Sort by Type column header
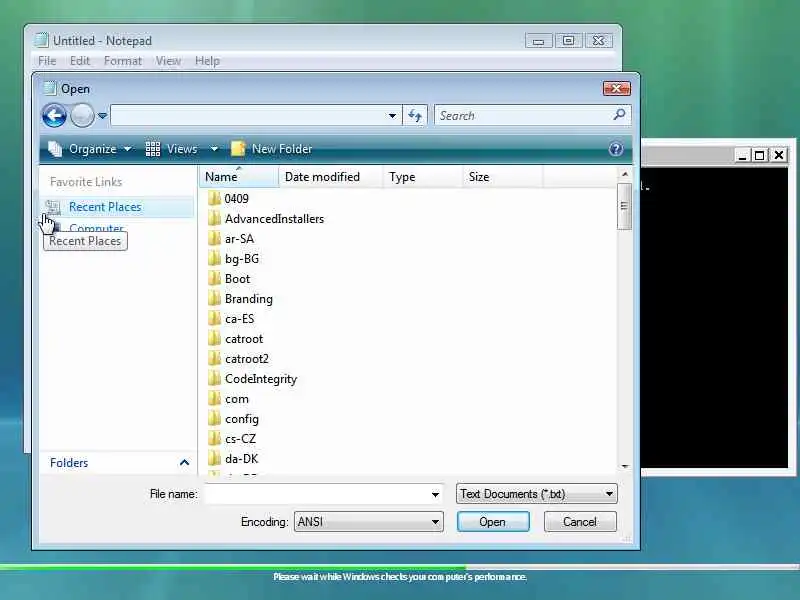Screen dimensions: 800x600 [422, 177]
